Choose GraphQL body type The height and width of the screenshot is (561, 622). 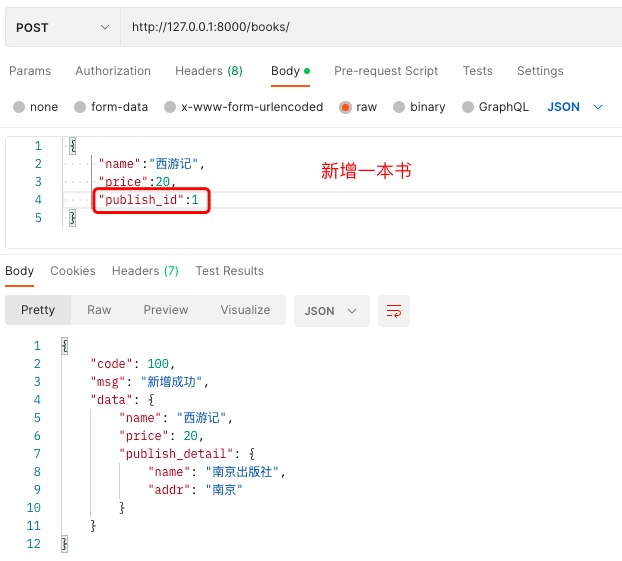click(467, 107)
